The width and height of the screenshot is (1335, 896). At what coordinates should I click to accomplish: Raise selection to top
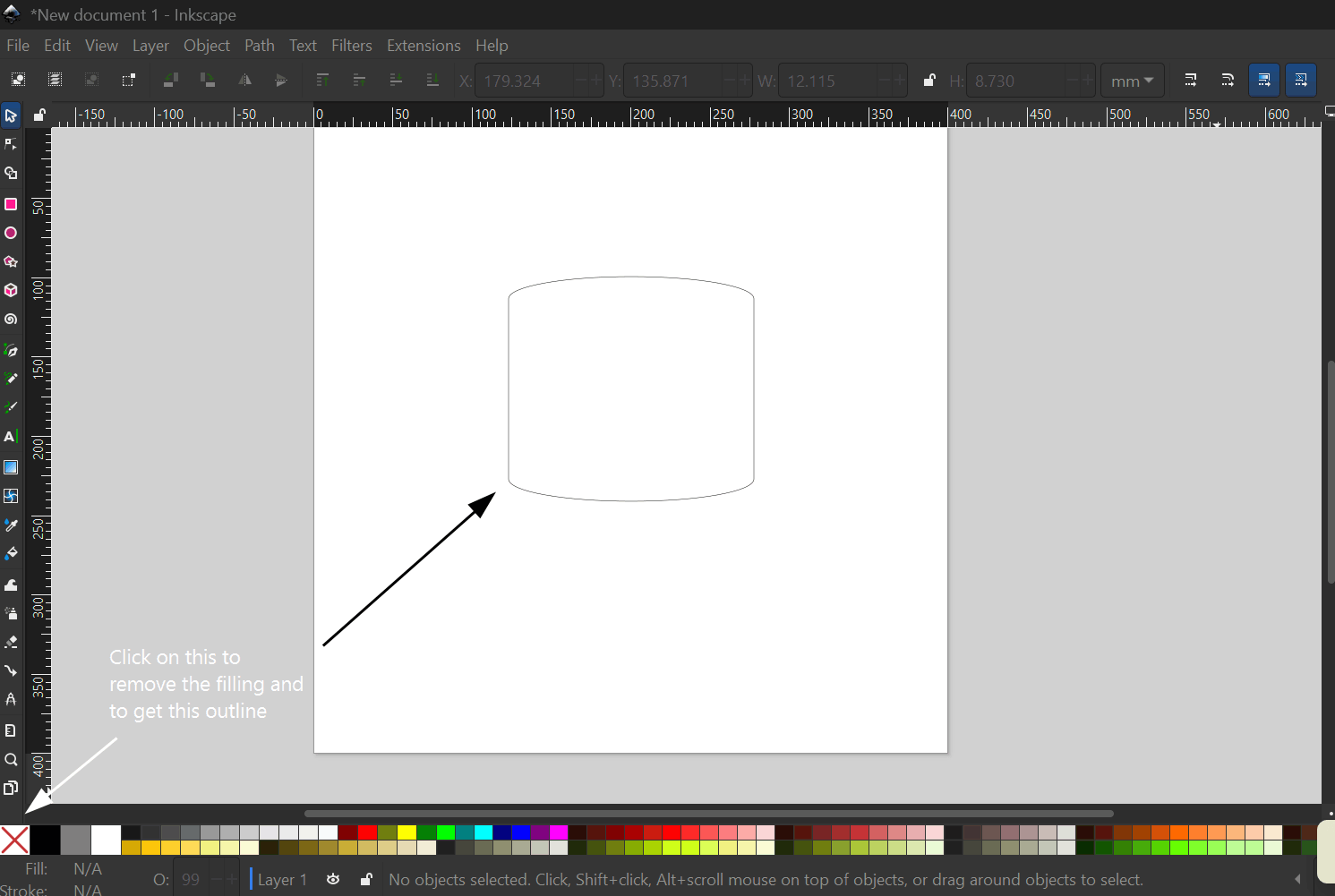coord(323,80)
